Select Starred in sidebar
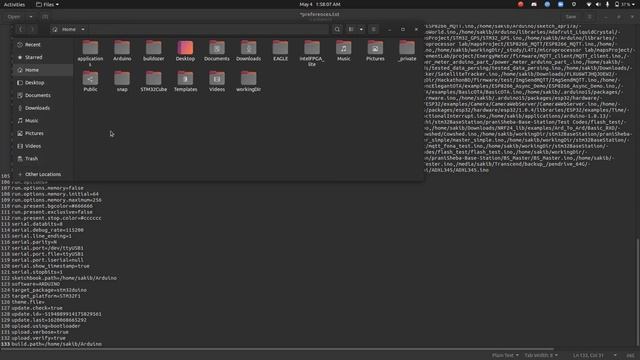The height and width of the screenshot is (360, 640). coord(42,57)
